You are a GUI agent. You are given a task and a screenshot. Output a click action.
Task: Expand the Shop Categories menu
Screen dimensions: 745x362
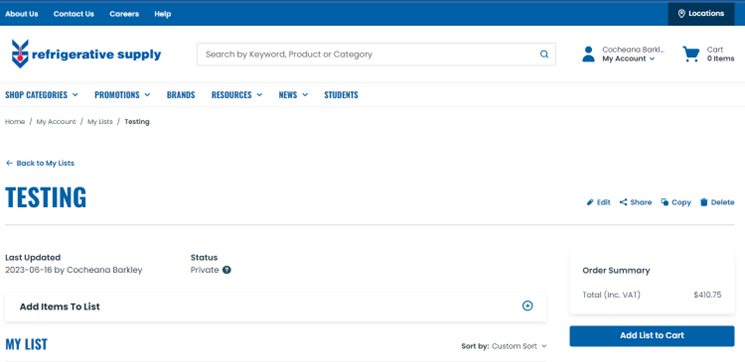coord(42,95)
